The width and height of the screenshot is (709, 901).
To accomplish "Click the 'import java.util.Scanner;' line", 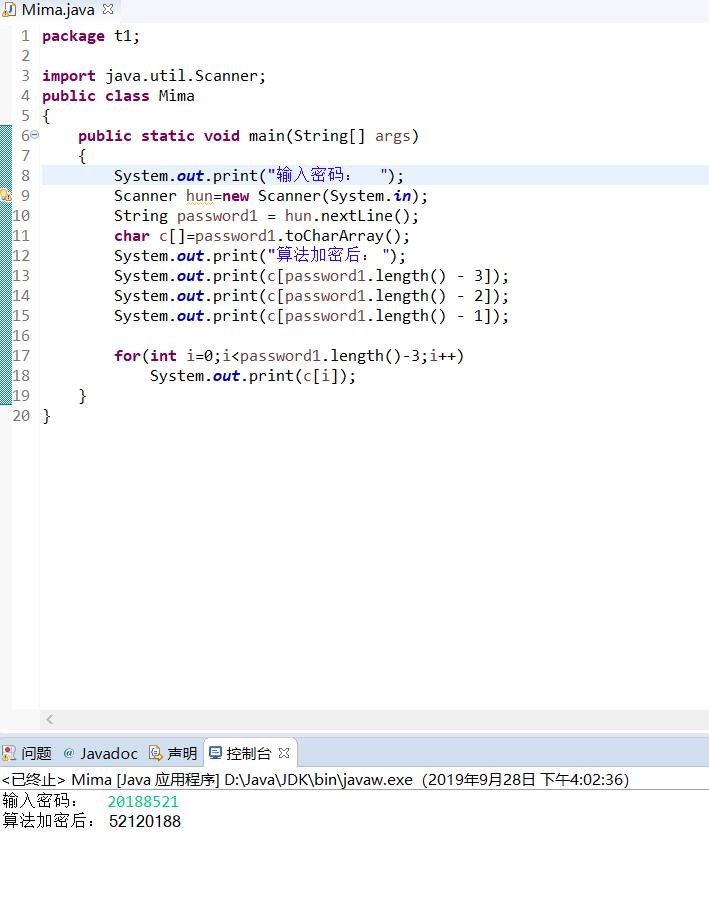I will [154, 76].
